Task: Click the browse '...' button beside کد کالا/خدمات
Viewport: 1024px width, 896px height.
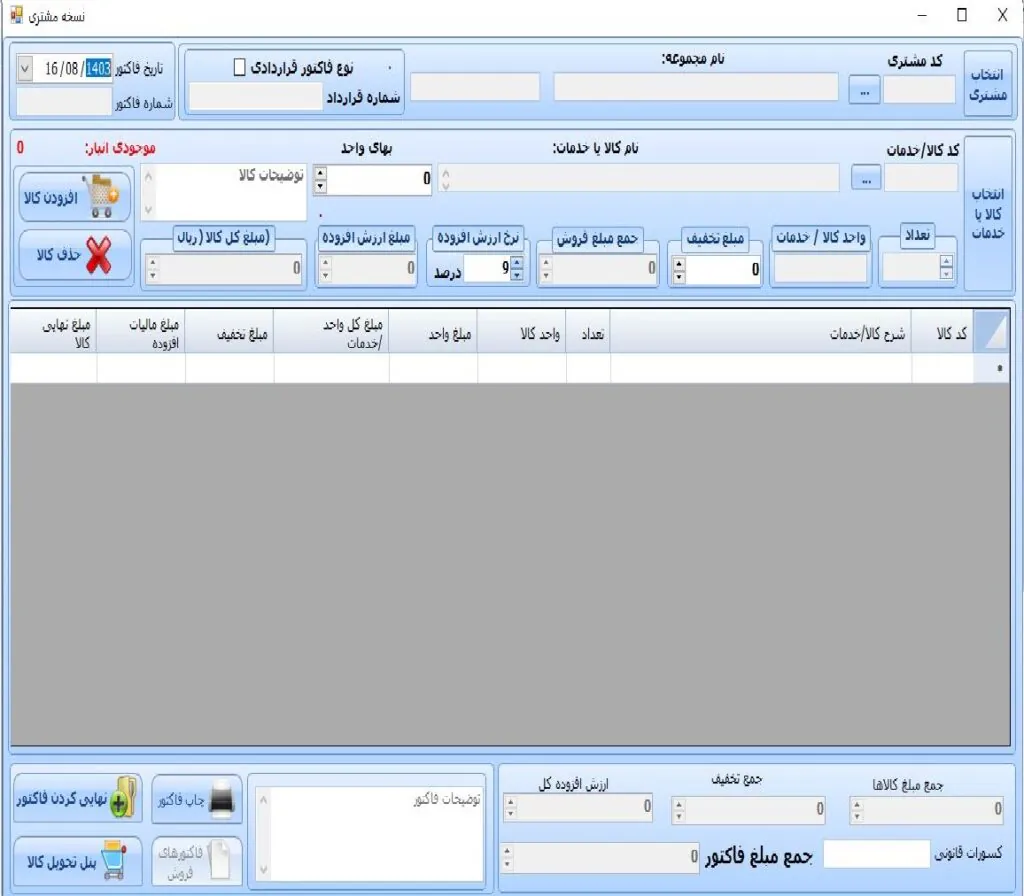Action: (x=866, y=178)
